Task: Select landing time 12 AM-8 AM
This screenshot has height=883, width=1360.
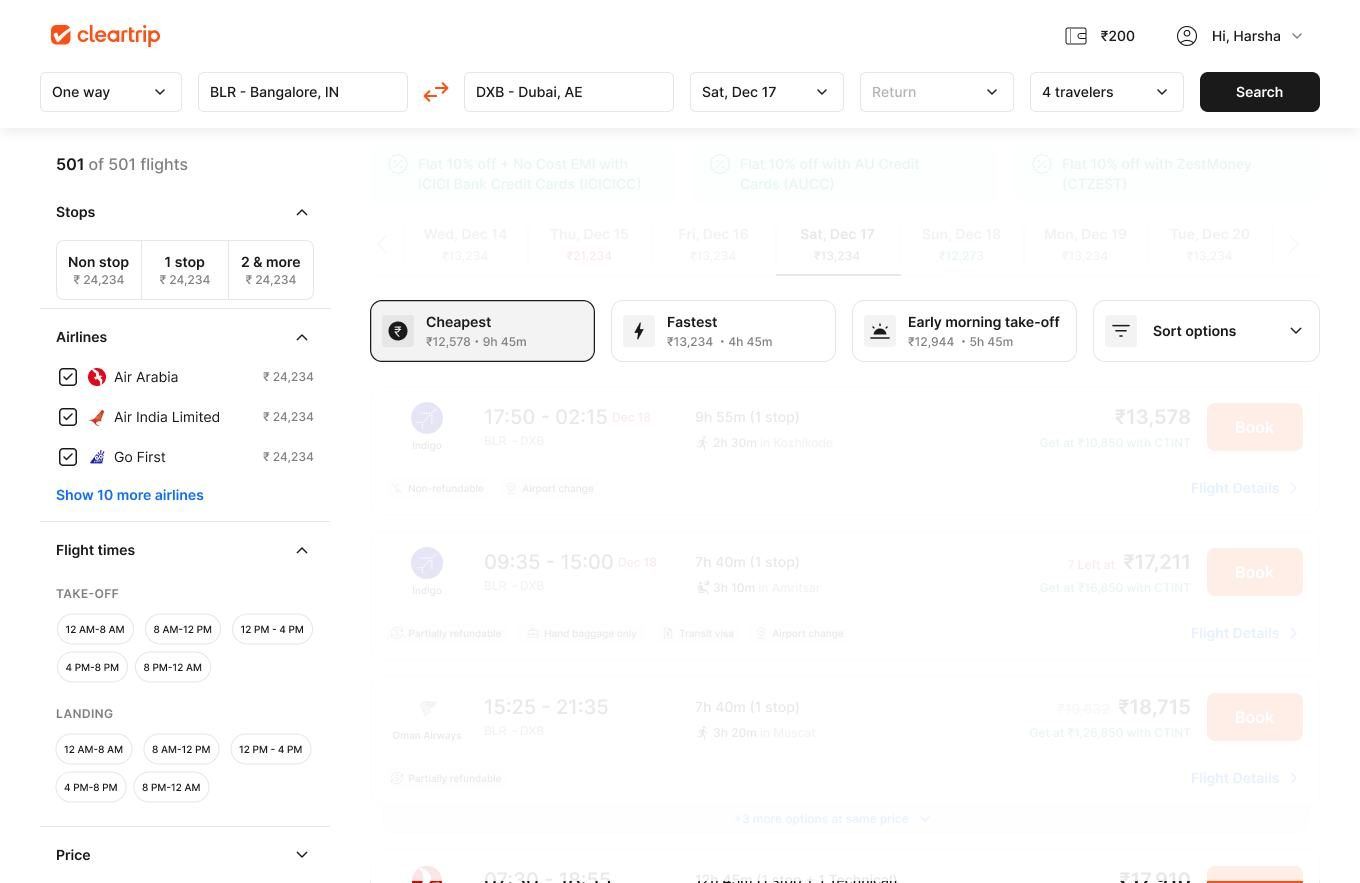Action: [94, 749]
